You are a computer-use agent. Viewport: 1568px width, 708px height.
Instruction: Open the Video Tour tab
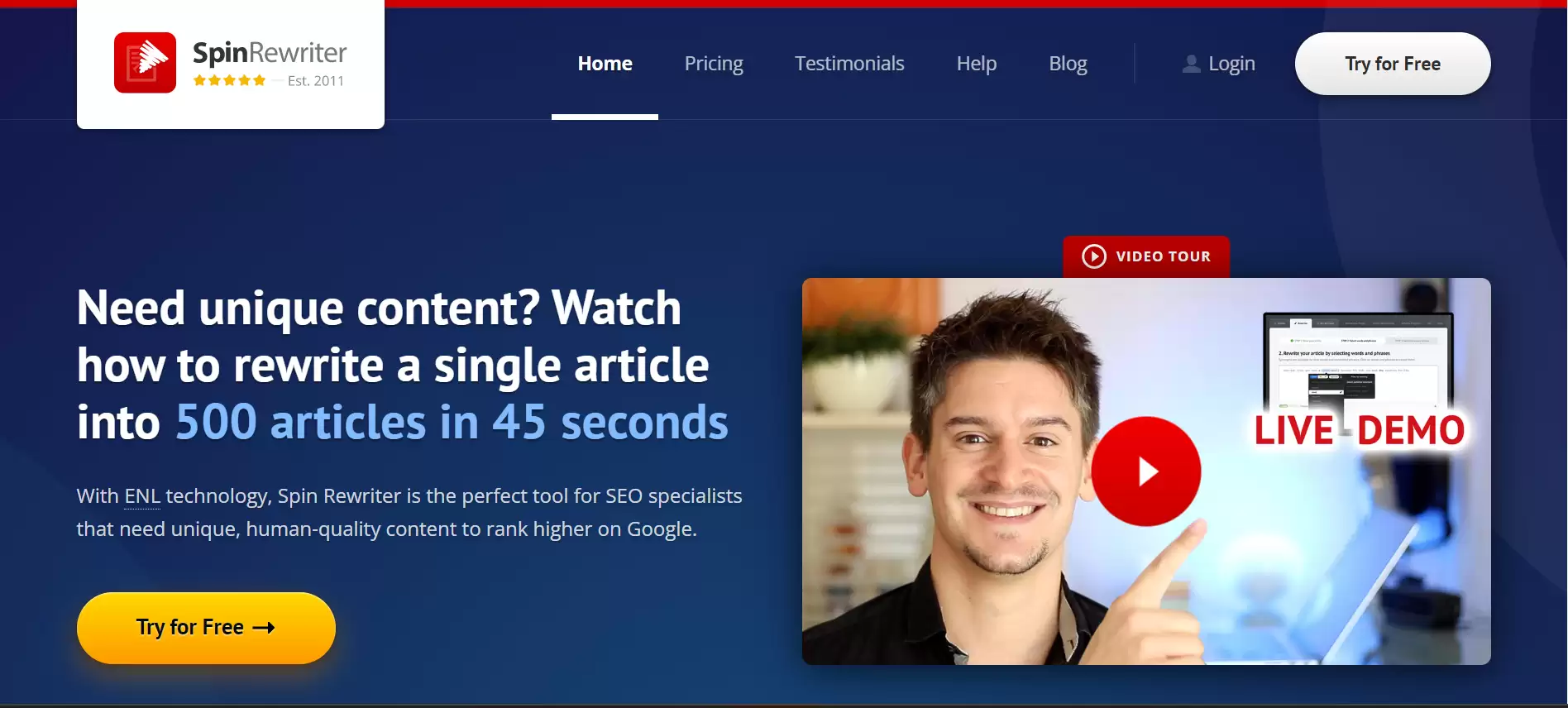coord(1146,256)
